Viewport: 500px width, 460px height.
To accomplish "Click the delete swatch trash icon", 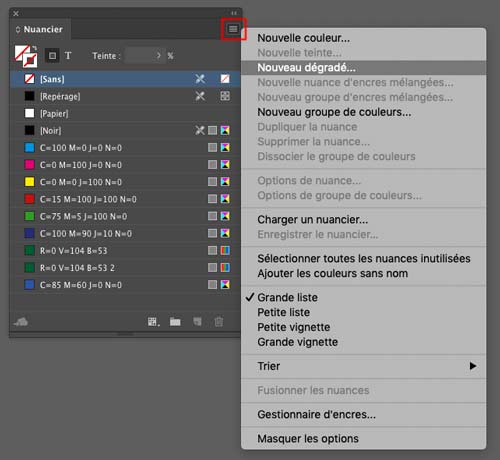I will point(219,322).
